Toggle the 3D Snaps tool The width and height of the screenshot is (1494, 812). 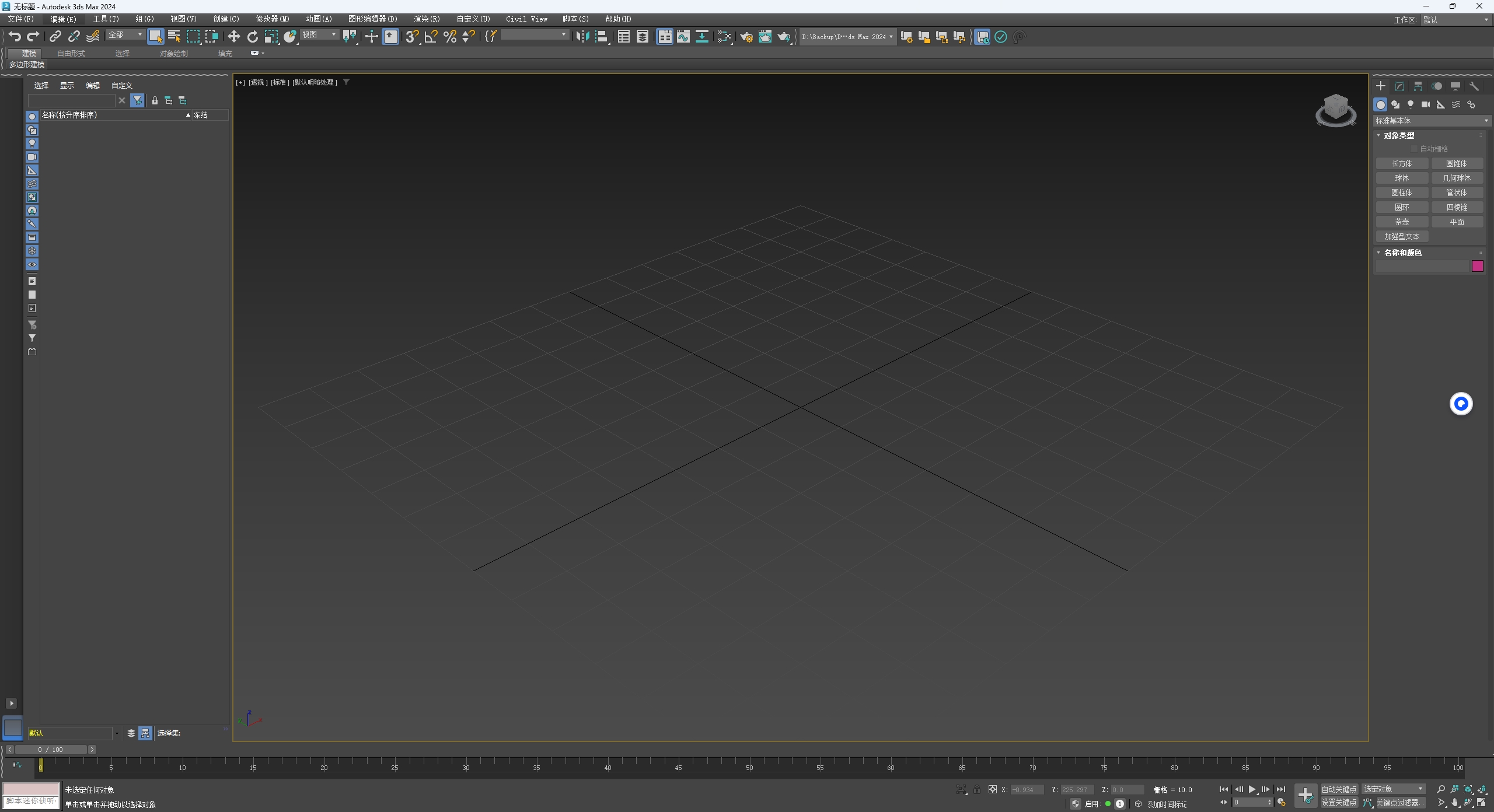(412, 37)
